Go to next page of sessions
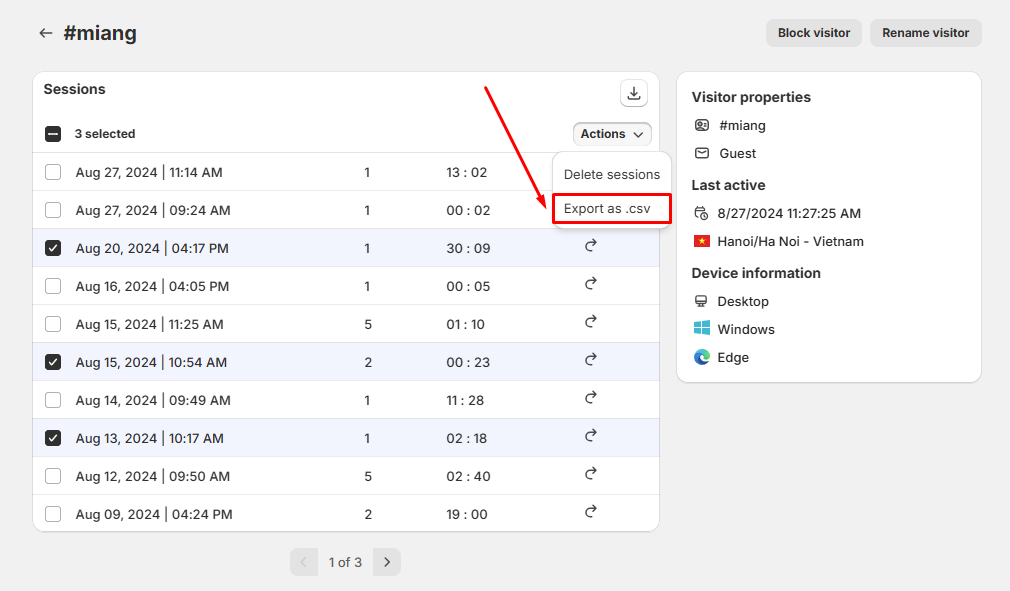The height and width of the screenshot is (591, 1010). coord(387,562)
